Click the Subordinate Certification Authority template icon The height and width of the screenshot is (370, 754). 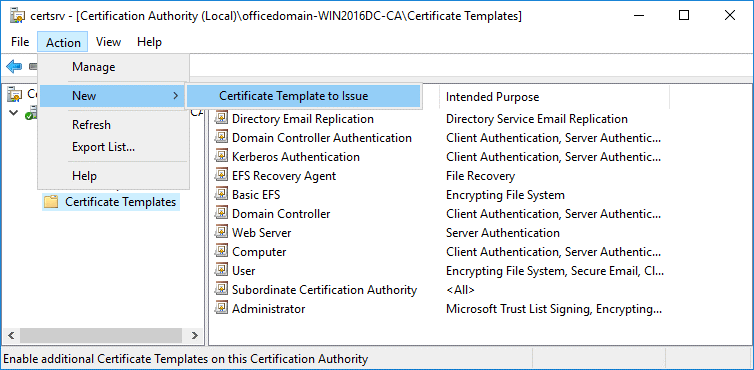point(221,290)
